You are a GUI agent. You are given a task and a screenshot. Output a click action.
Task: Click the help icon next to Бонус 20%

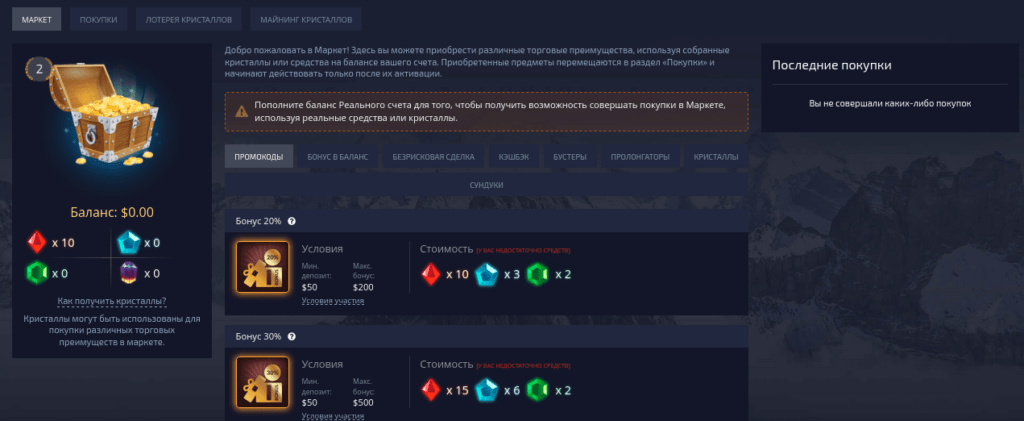(292, 221)
